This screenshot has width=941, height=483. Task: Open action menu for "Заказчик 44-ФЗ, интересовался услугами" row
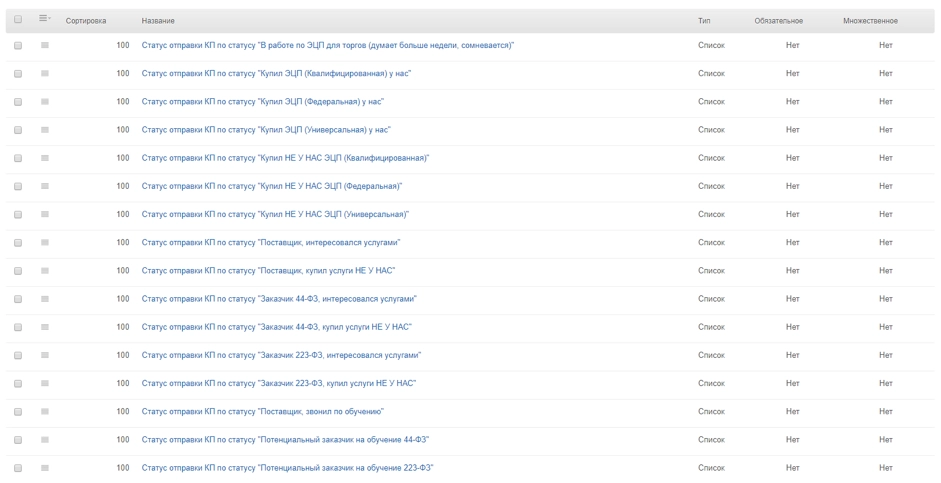click(x=44, y=299)
